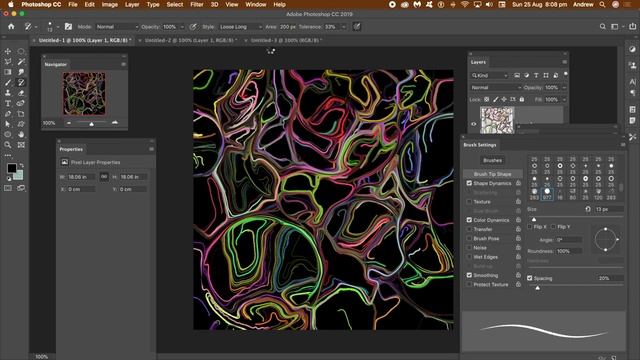The width and height of the screenshot is (640, 360).
Task: Filter layers by type (T) icon
Action: tap(536, 76)
